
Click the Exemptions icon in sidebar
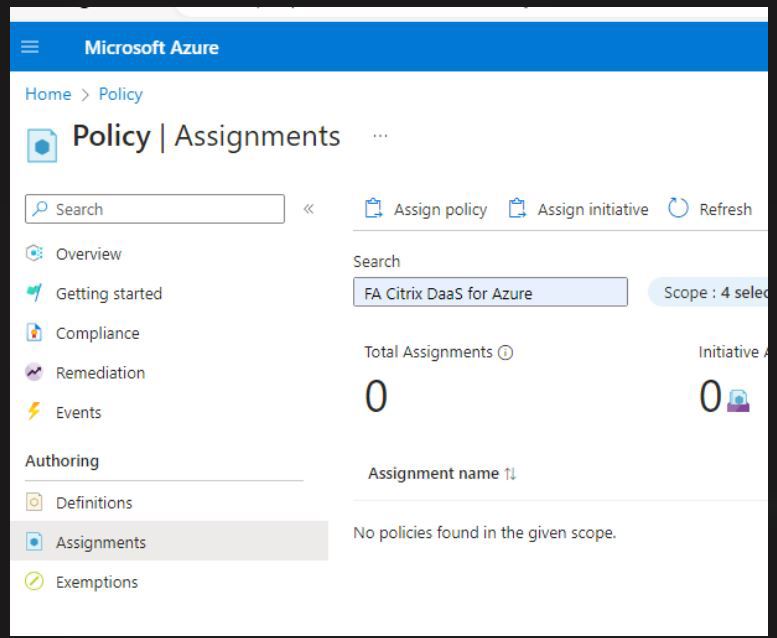pos(34,581)
